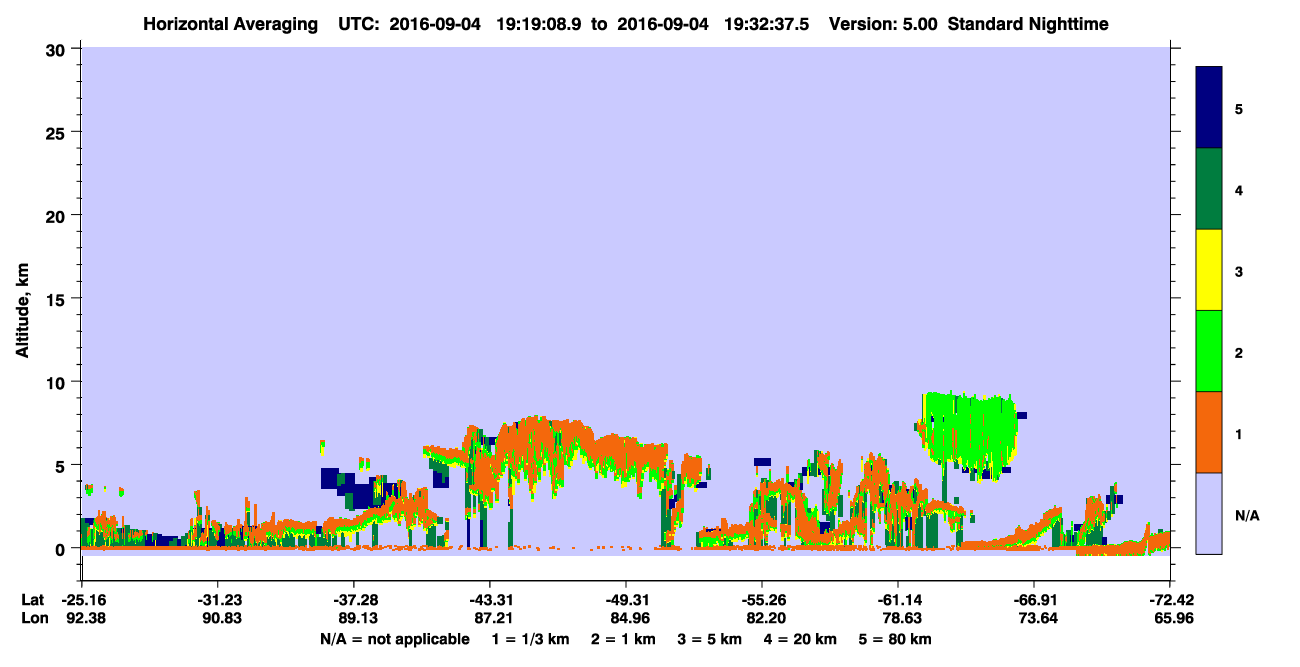The width and height of the screenshot is (1300, 667).
Task: Click the bright green colorbar segment labeled 2
Action: coord(1209,351)
